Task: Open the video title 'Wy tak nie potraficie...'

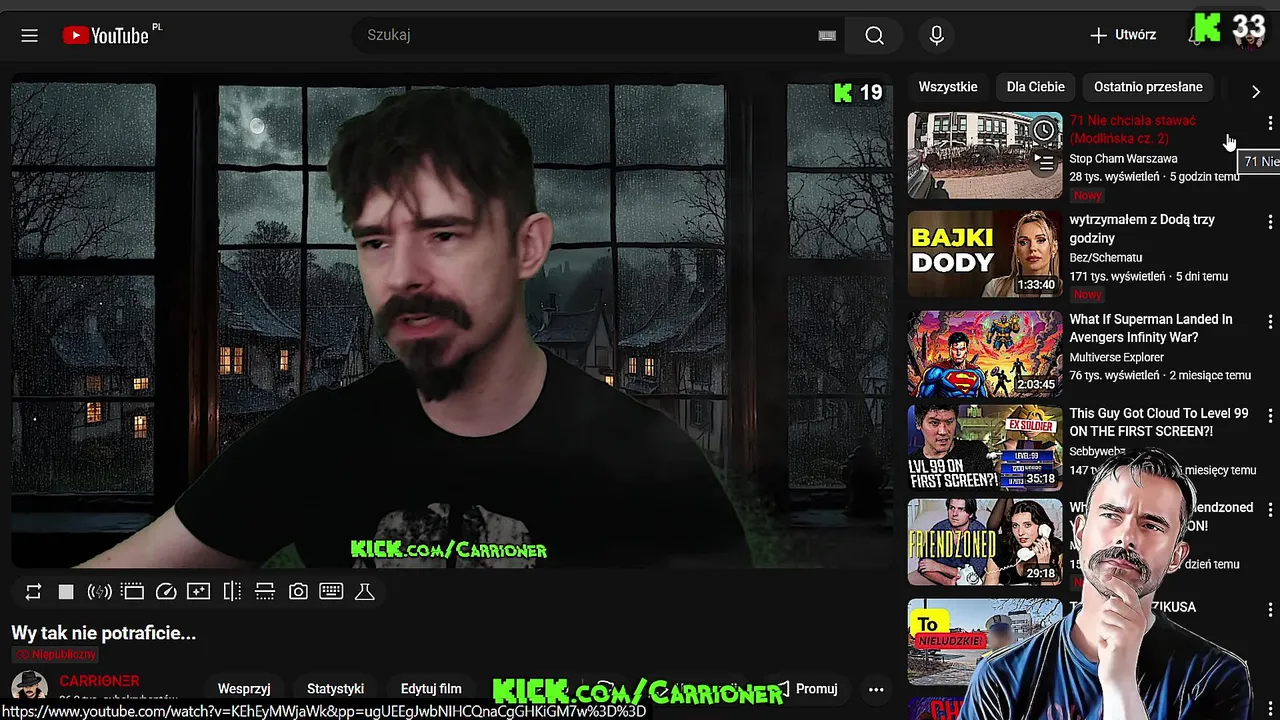Action: 104,633
